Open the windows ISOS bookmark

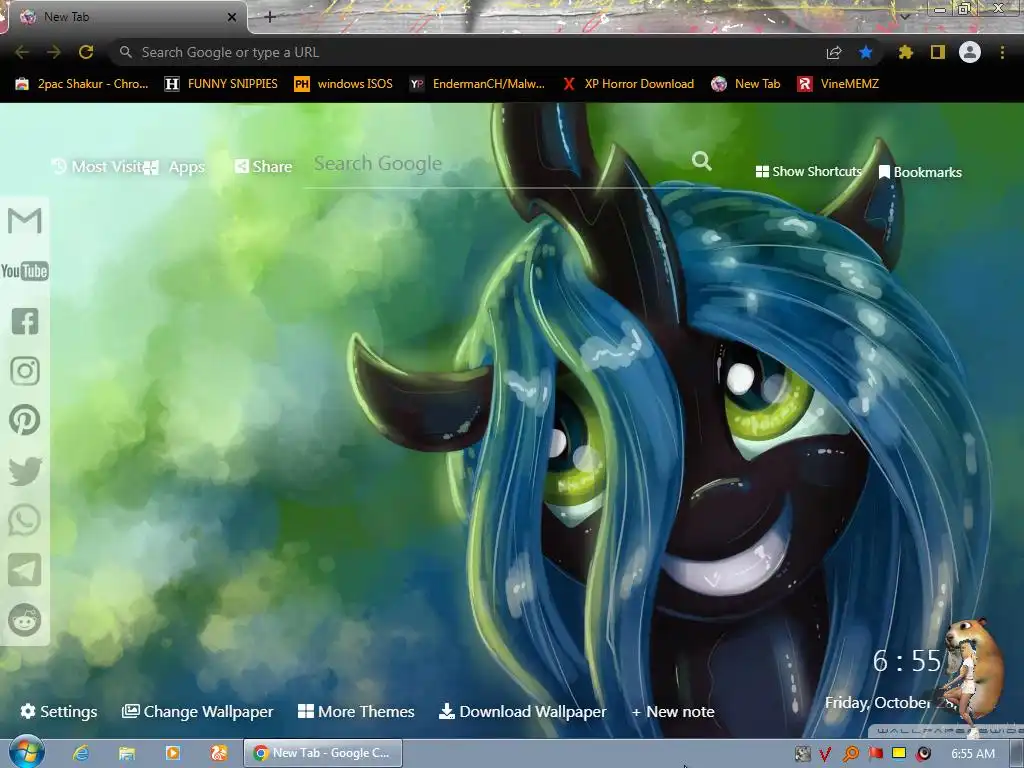(344, 84)
